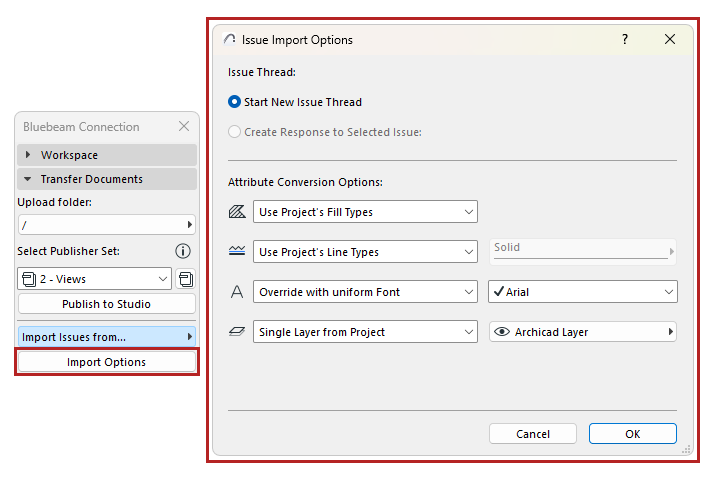Click the Publish to Studio button
Image resolution: width=712 pixels, height=479 pixels.
point(106,304)
